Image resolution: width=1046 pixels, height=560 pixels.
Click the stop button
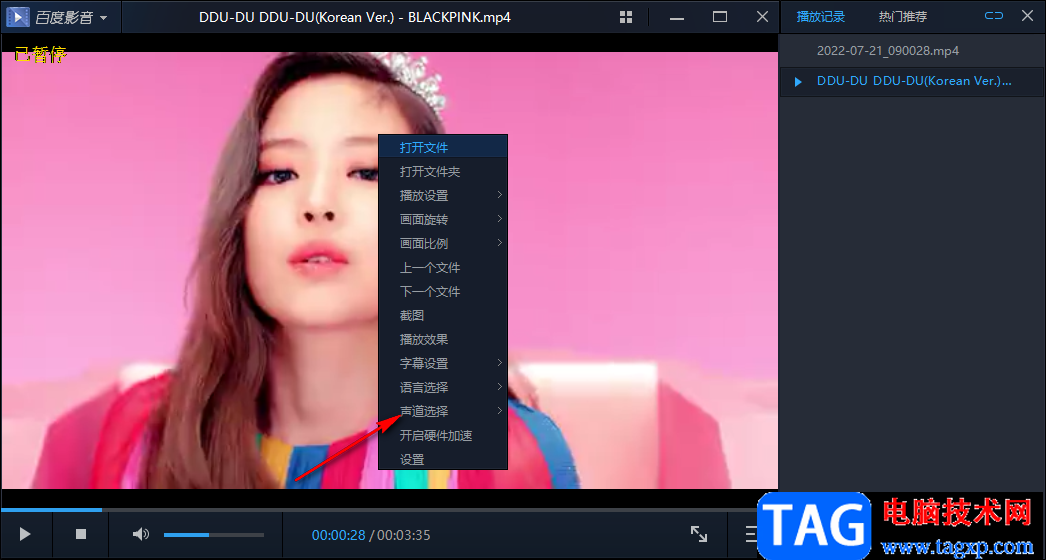[81, 534]
